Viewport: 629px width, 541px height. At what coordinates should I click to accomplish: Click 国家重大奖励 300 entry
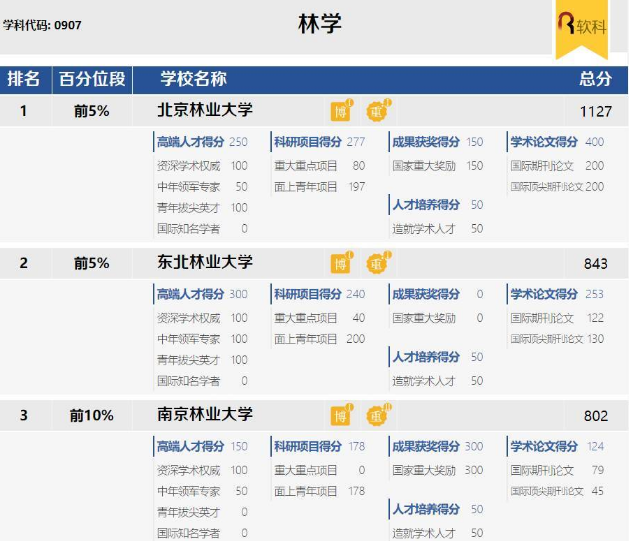click(x=438, y=470)
